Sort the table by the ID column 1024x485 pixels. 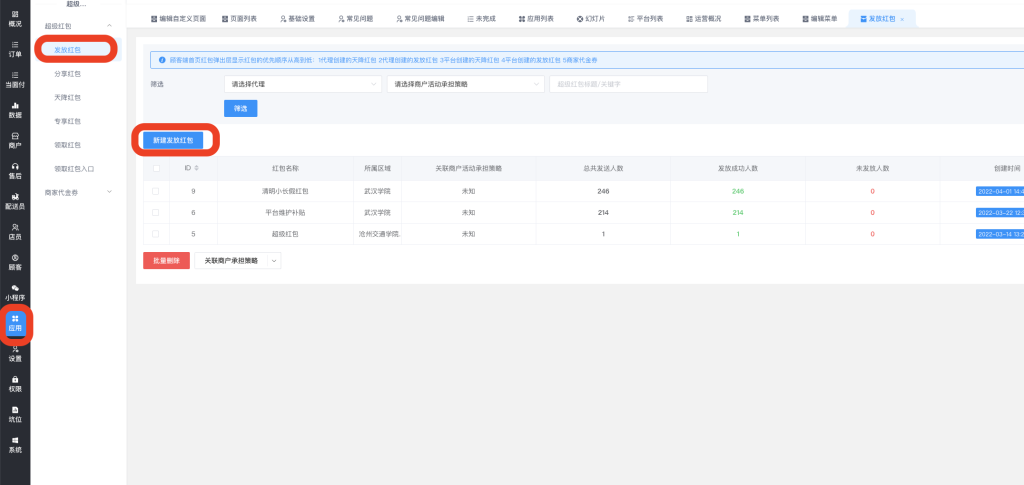click(196, 168)
